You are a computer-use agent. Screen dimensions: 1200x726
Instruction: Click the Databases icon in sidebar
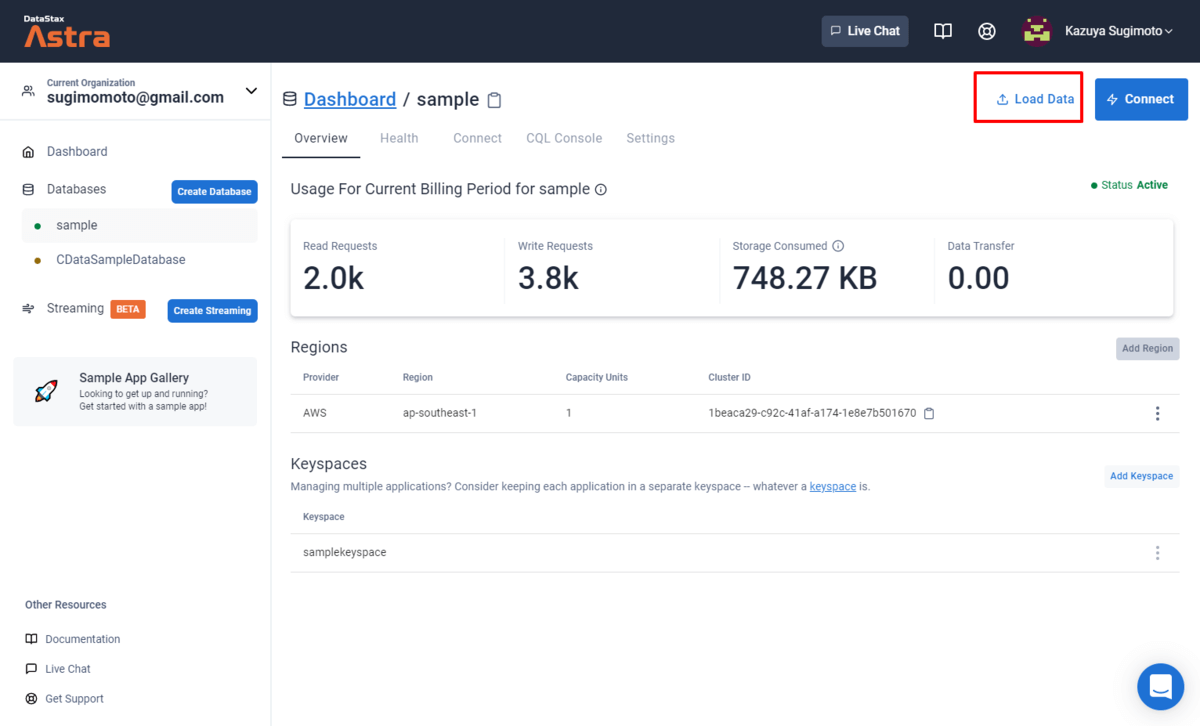click(x=29, y=189)
